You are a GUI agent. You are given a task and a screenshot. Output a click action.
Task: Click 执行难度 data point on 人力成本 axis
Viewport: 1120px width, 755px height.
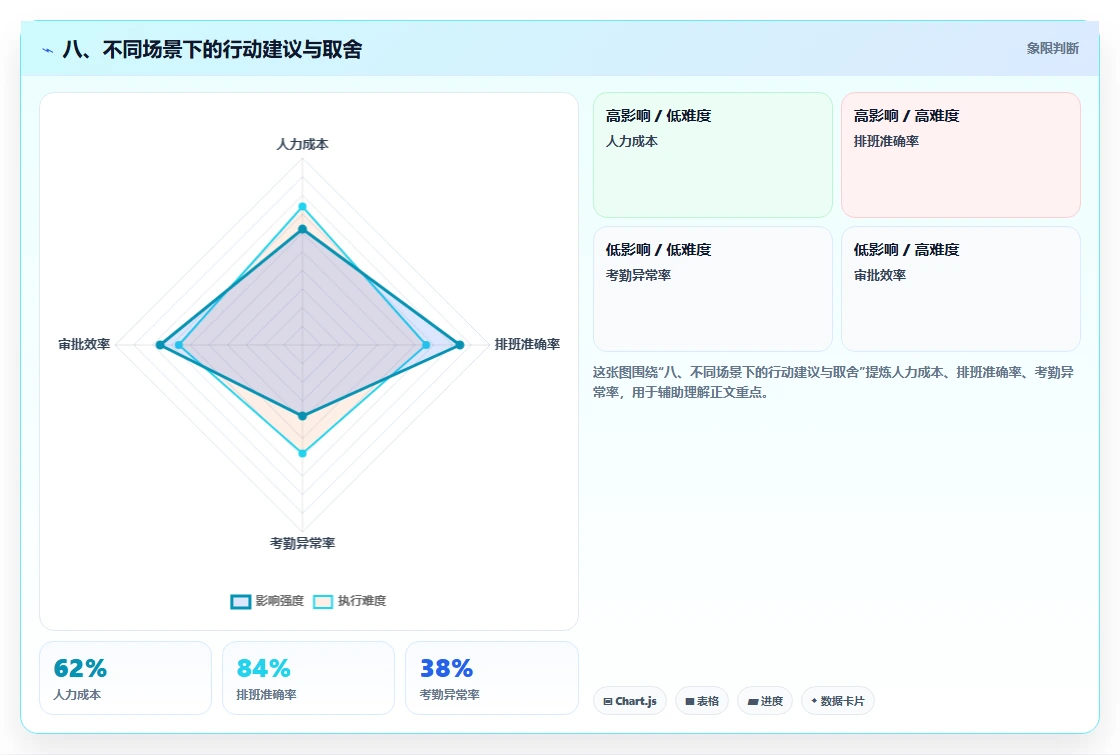pos(302,206)
